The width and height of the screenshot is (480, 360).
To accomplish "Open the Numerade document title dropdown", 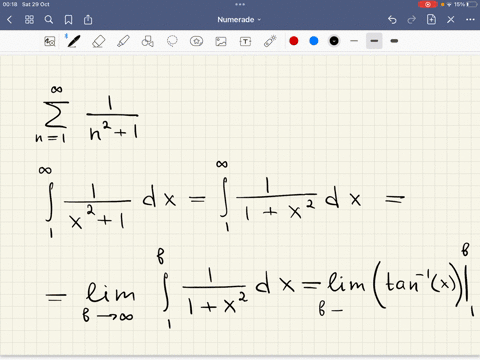I will [x=239, y=20].
